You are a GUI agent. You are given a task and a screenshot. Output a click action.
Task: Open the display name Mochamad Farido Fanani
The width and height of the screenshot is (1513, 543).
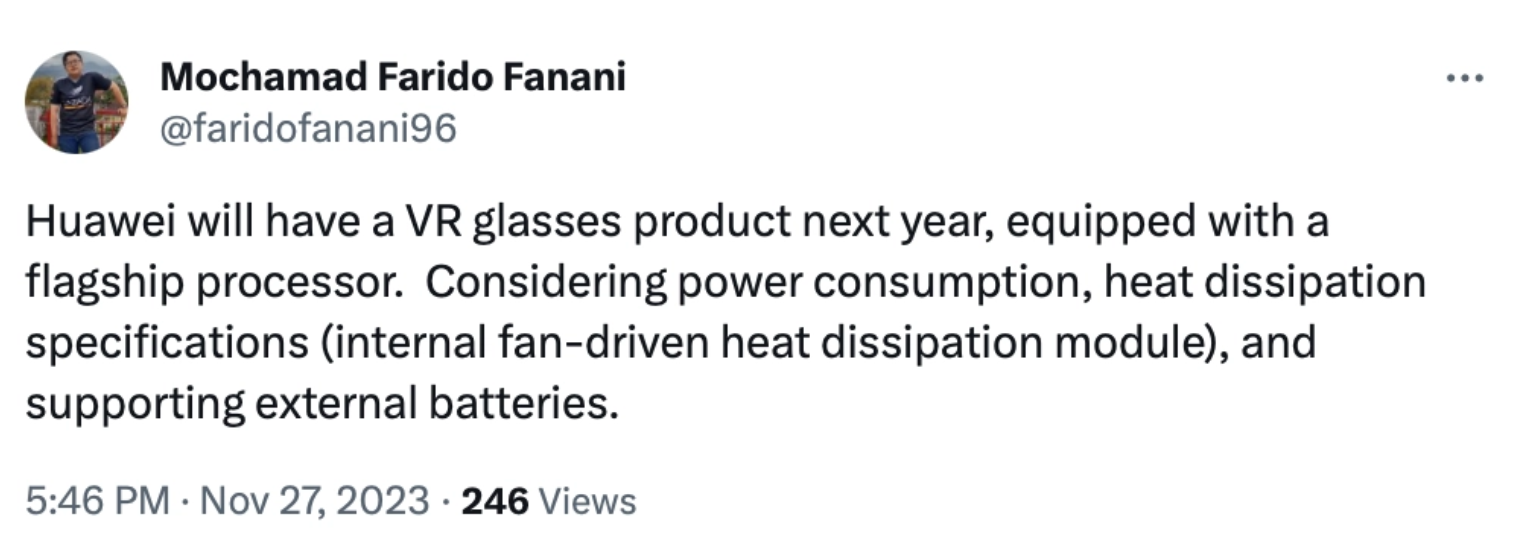(393, 76)
